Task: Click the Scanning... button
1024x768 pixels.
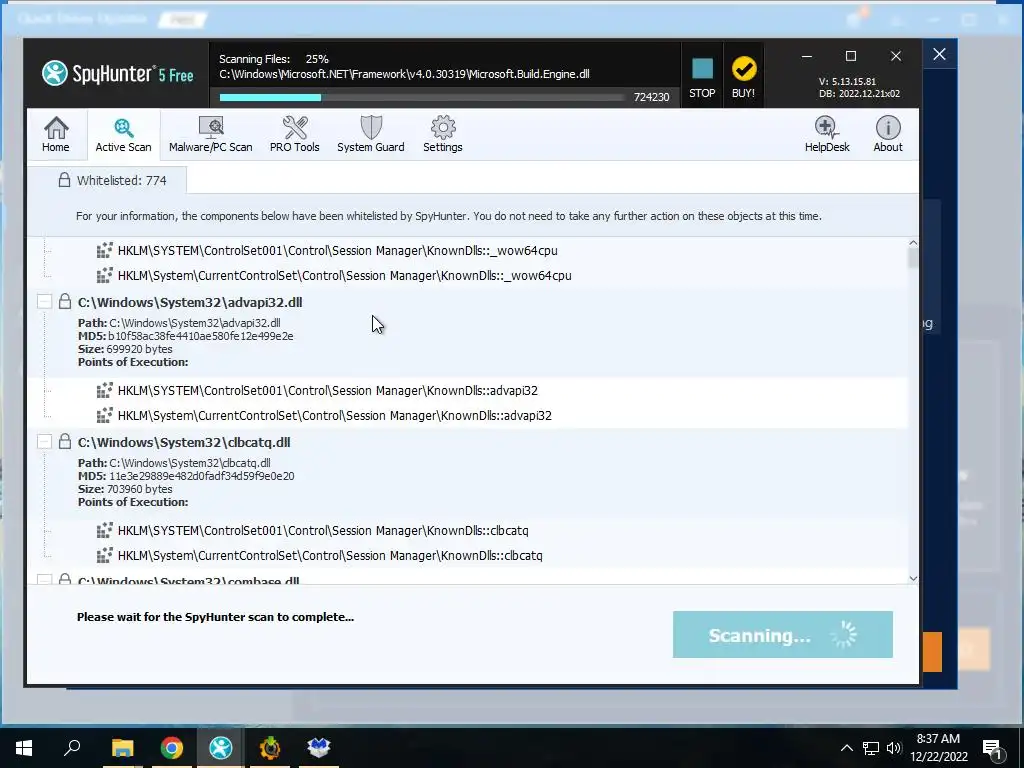Action: 782,634
